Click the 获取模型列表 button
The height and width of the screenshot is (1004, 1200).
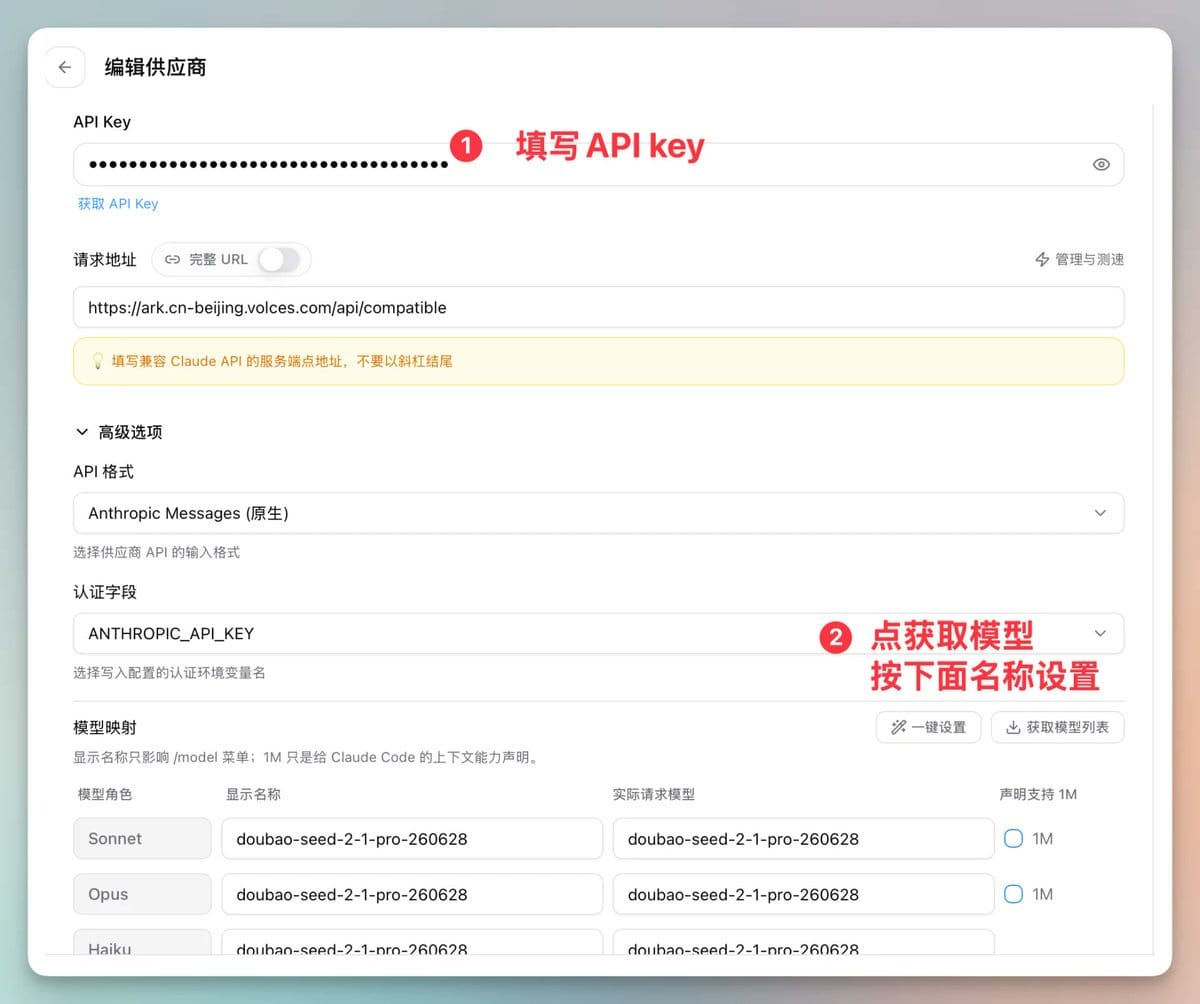[1057, 727]
